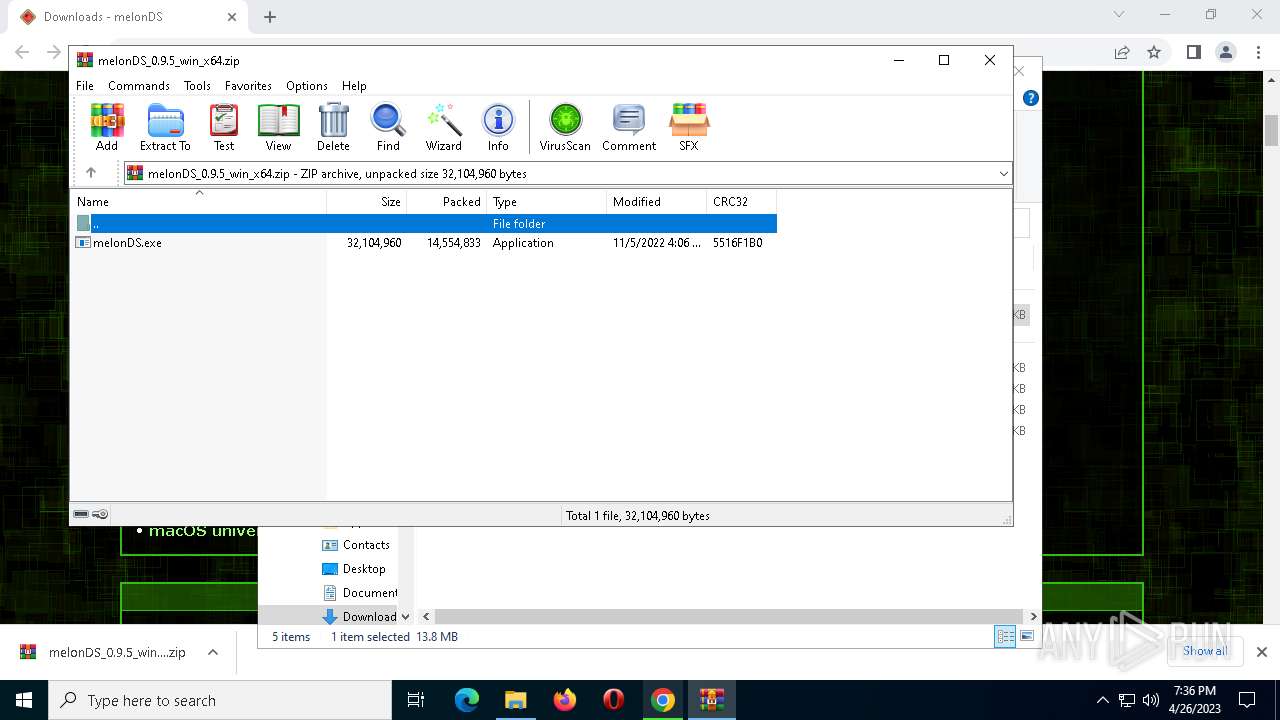Expand download item options chevron
Viewport: 1280px width, 720px height.
[212, 652]
